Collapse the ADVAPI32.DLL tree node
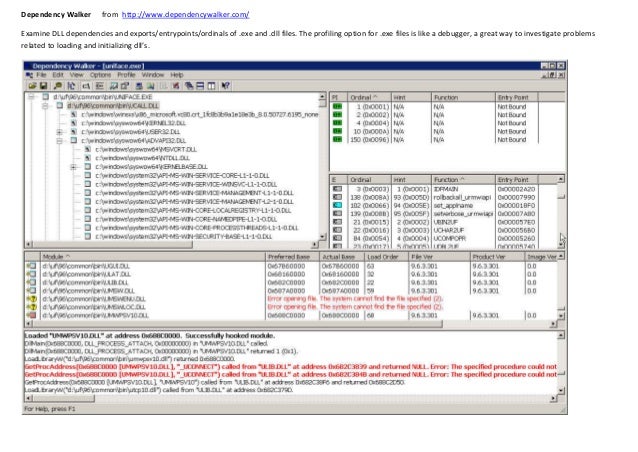638x452 pixels. [x=59, y=141]
